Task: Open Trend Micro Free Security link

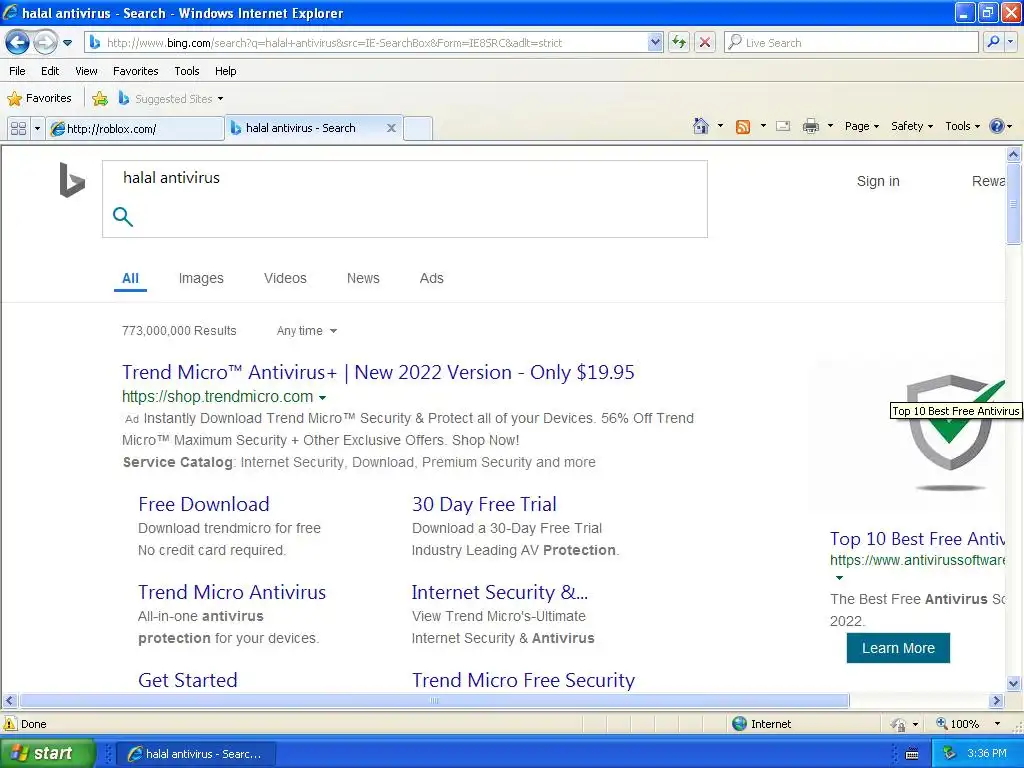Action: [523, 680]
